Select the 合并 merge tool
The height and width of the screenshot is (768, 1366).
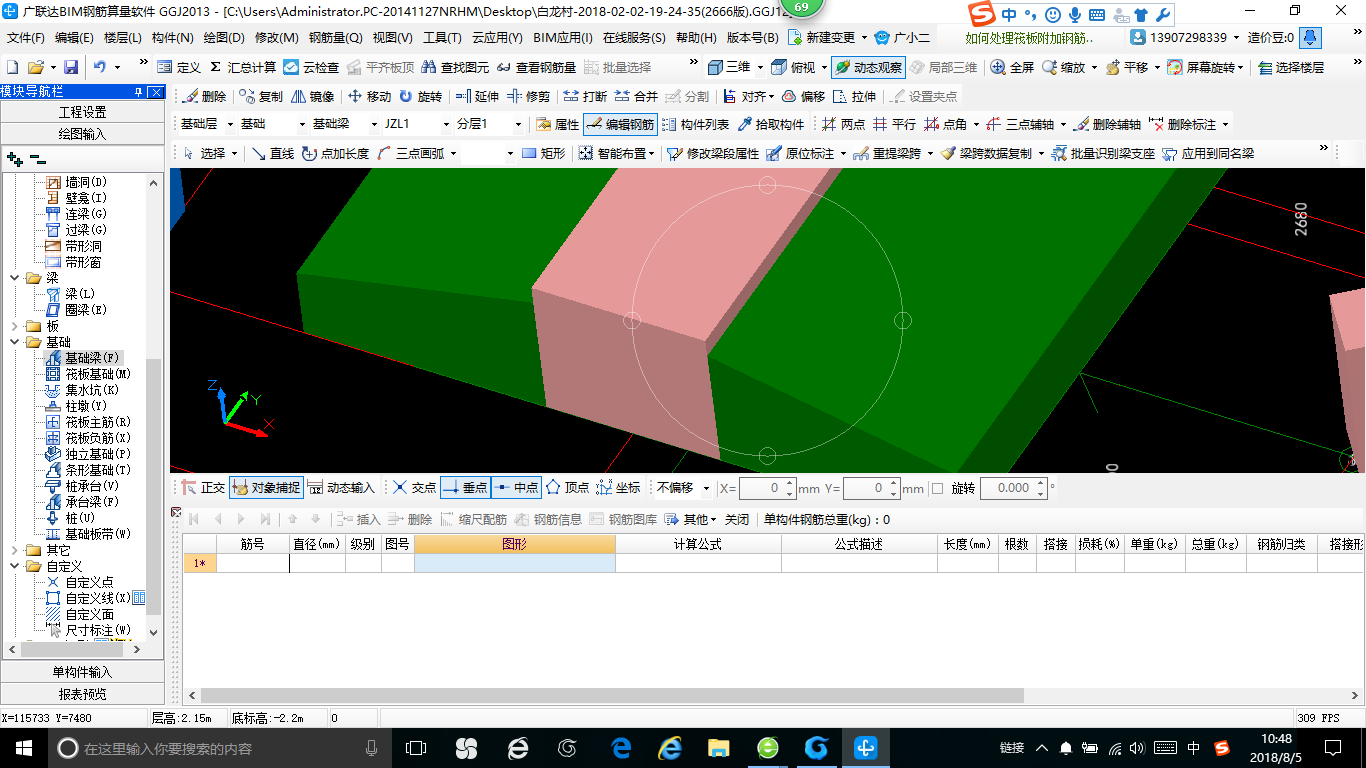[x=636, y=96]
